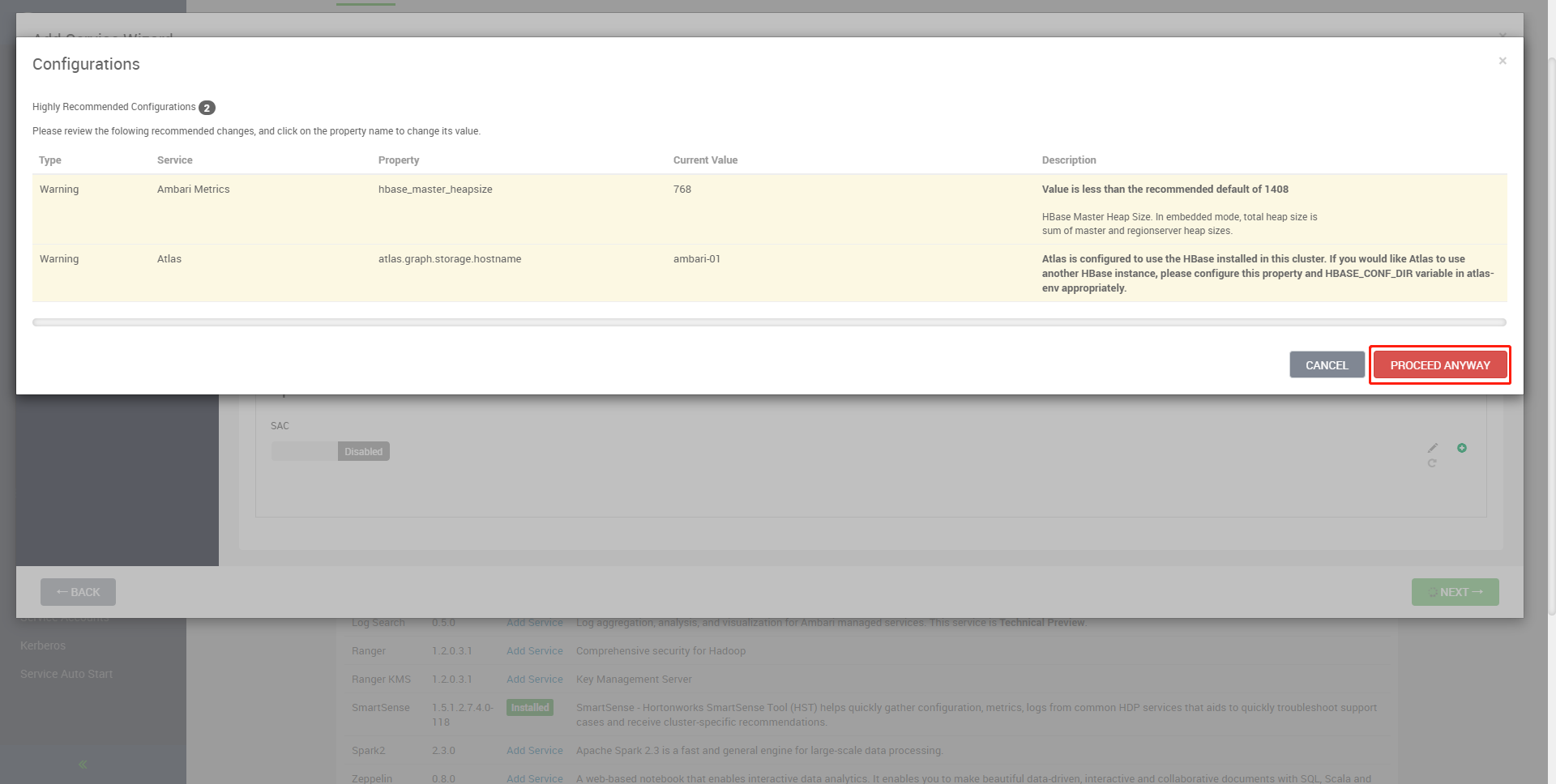The width and height of the screenshot is (1556, 784).
Task: Click the Type column header
Action: [x=50, y=160]
